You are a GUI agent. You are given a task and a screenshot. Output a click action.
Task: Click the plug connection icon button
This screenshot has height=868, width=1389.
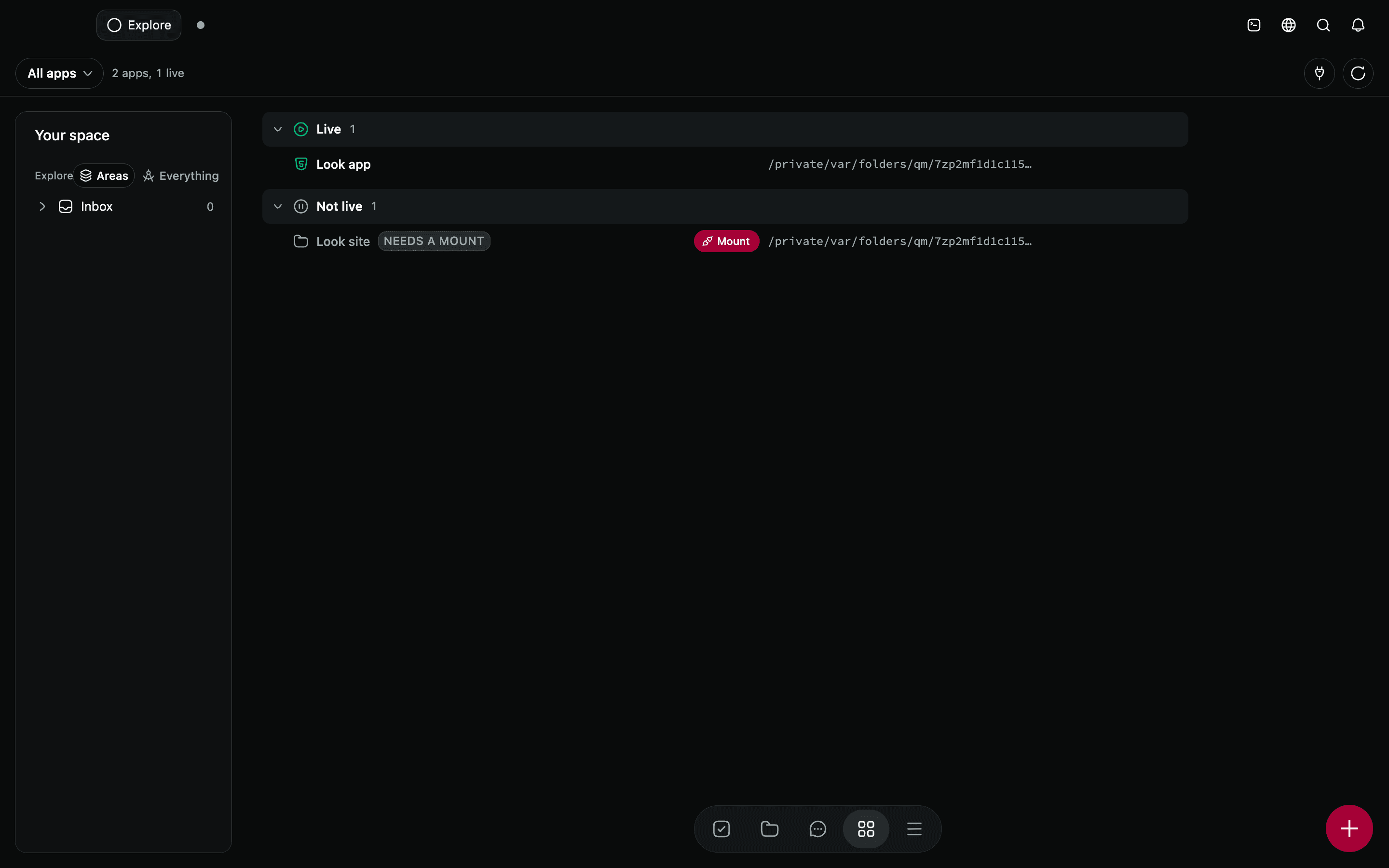1320,73
